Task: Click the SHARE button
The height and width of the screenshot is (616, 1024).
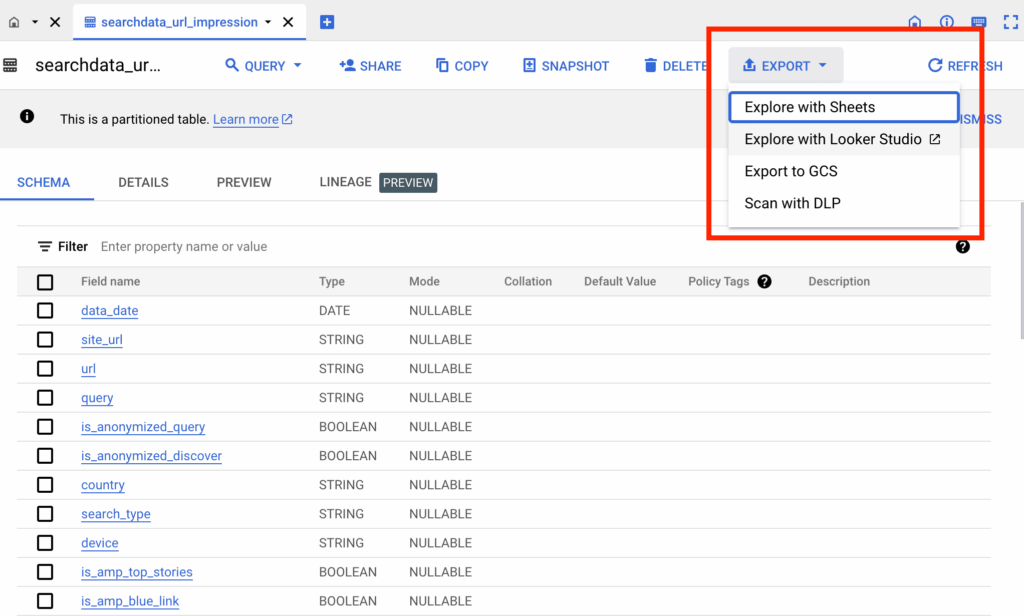Action: pyautogui.click(x=370, y=66)
